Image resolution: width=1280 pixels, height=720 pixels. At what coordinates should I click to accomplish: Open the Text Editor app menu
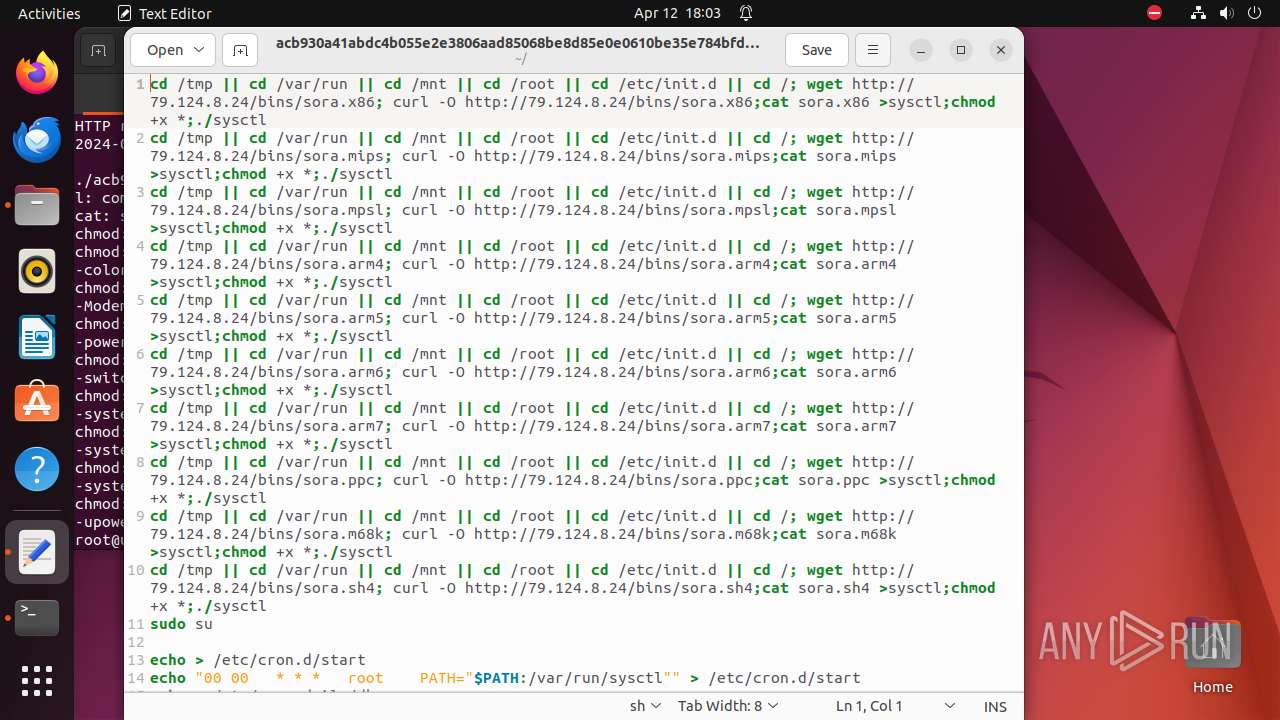(x=165, y=13)
